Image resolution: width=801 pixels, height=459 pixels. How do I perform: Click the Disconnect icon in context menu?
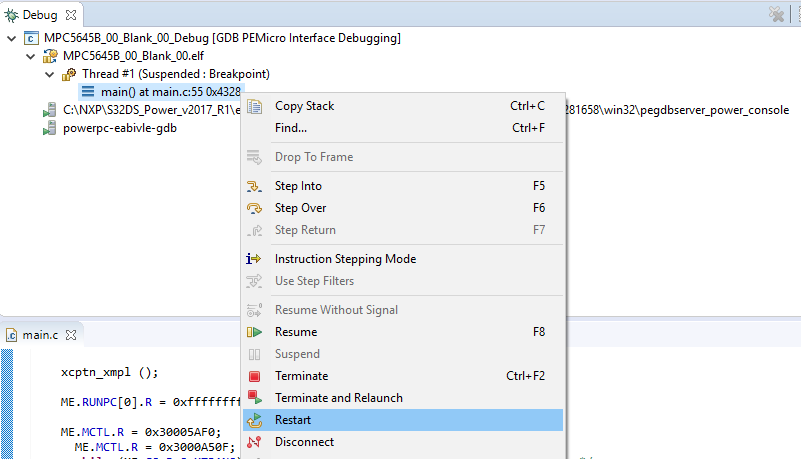tap(254, 442)
